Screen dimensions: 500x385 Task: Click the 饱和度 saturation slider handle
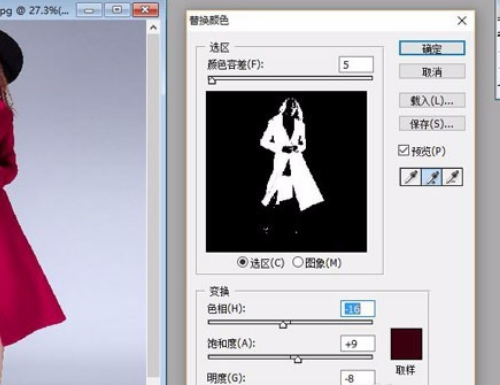click(x=297, y=359)
